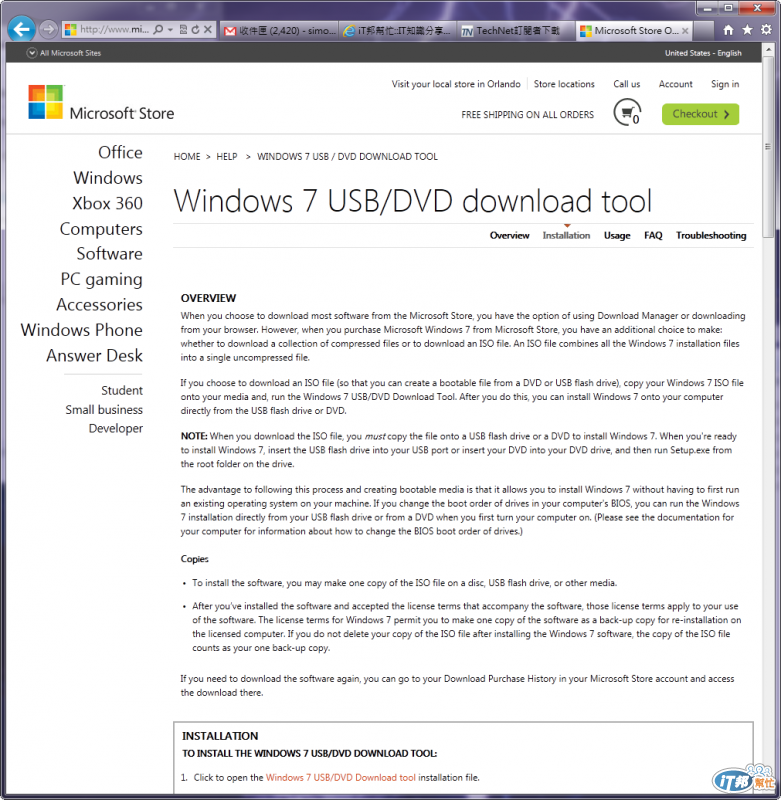Refresh the page with the reload icon
The image size is (781, 800).
195,30
